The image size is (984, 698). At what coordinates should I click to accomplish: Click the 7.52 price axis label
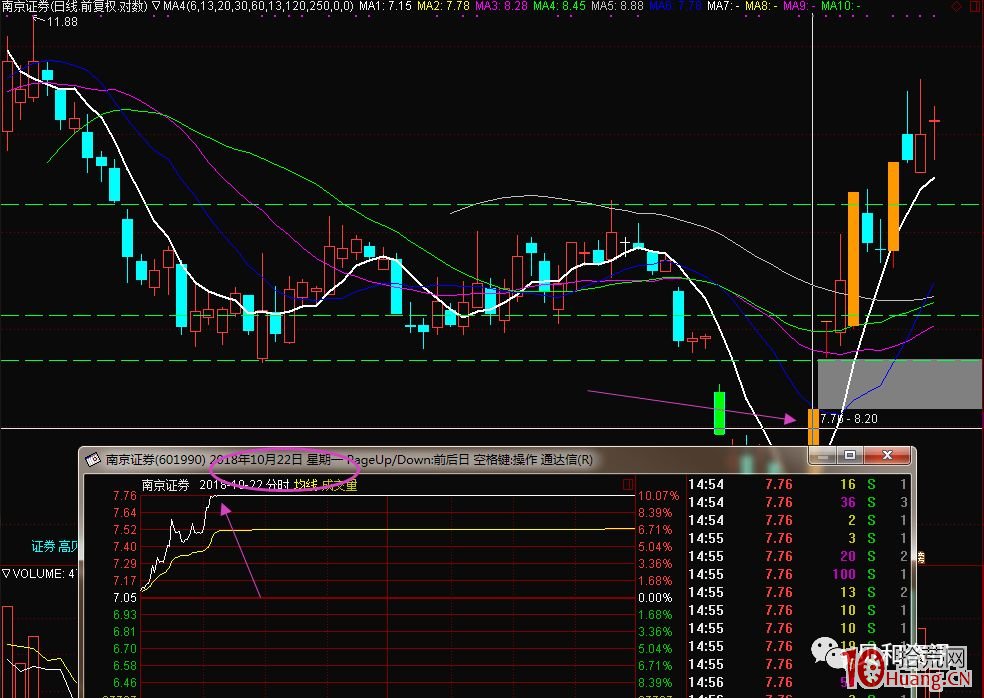pos(124,530)
